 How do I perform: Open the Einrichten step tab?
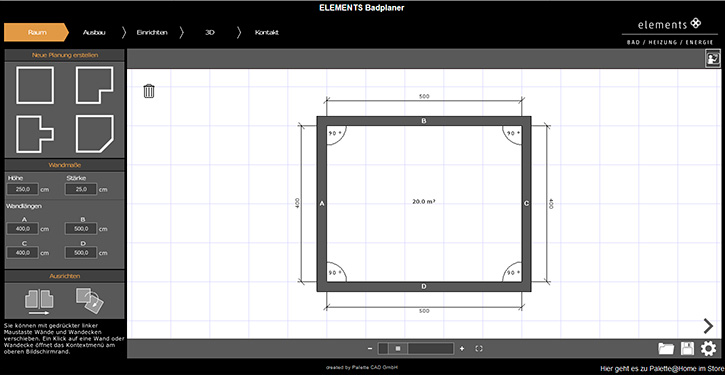click(152, 32)
